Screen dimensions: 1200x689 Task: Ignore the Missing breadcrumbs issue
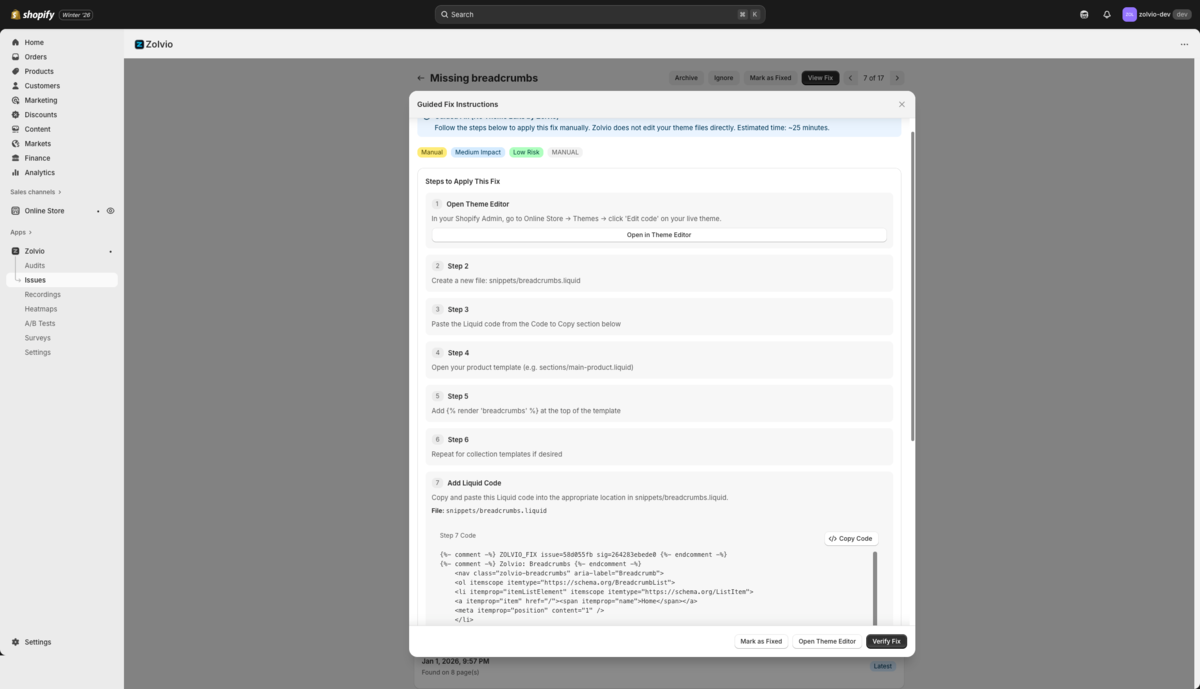point(723,77)
